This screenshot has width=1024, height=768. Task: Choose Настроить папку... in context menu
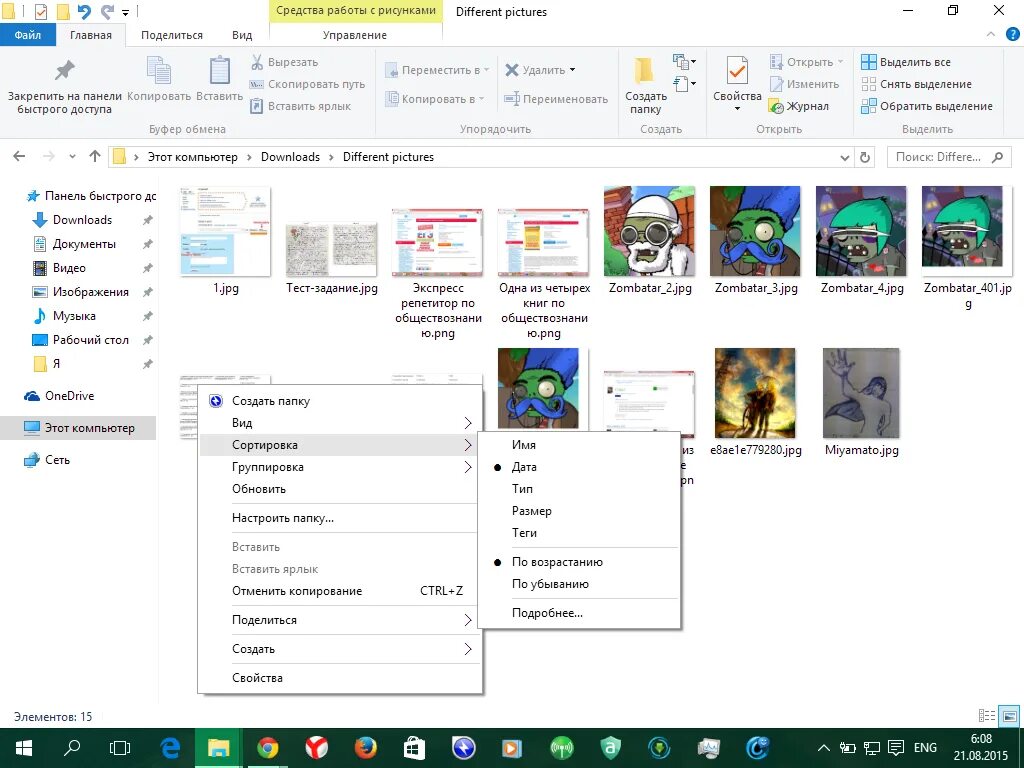(283, 518)
